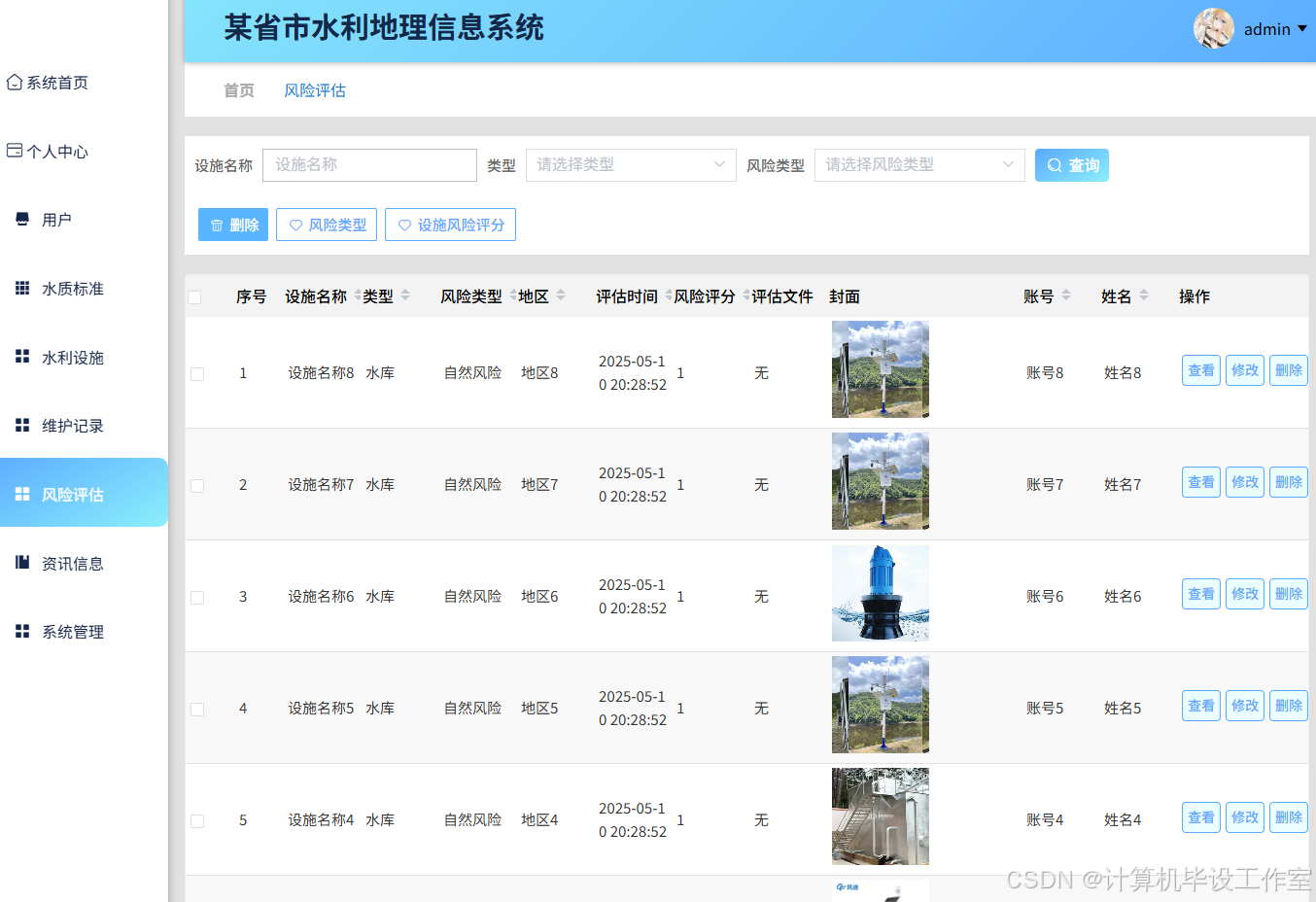Edit the 设施名称4 row with 修改

point(1245,817)
